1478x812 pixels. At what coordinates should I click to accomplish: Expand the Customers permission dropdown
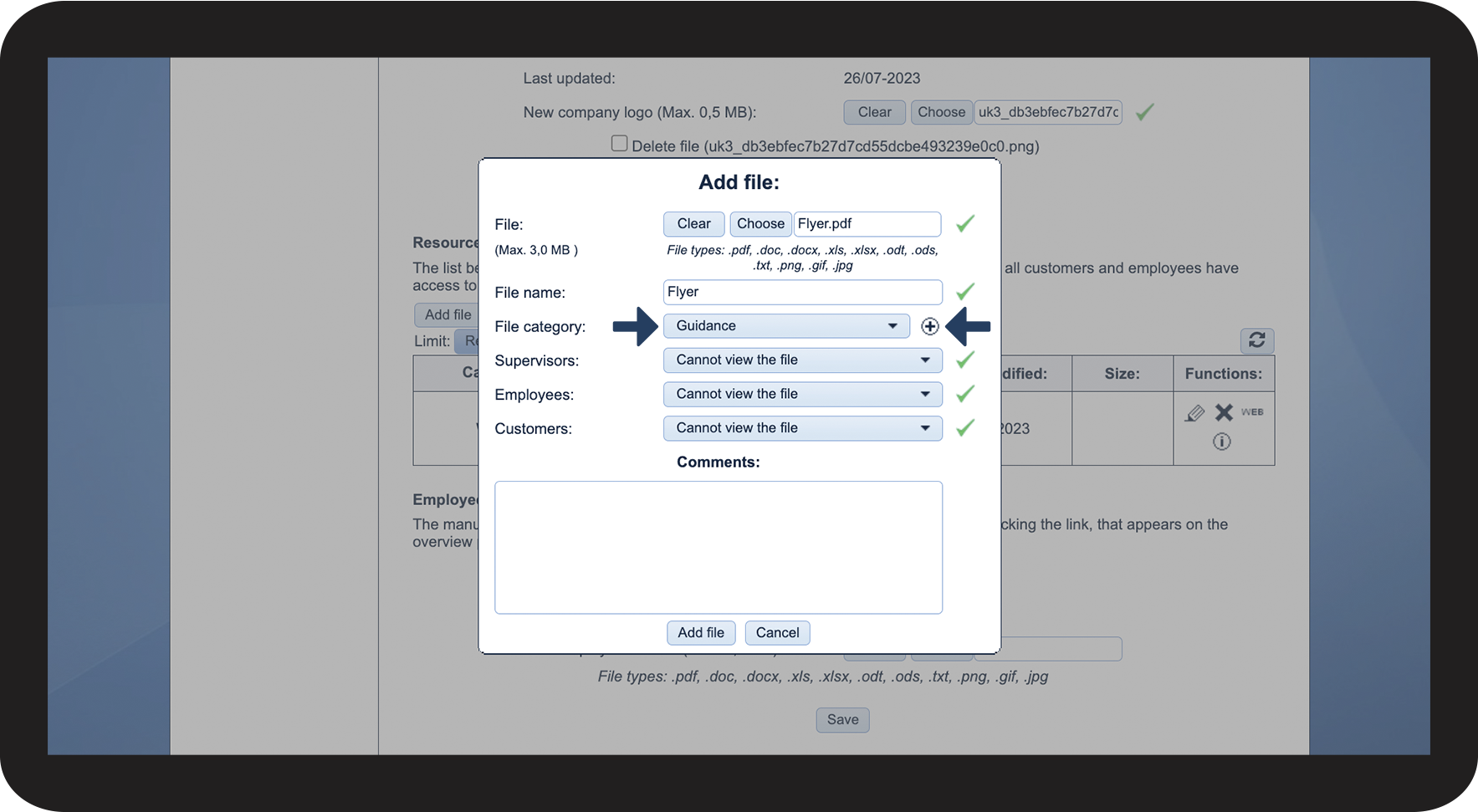click(802, 428)
